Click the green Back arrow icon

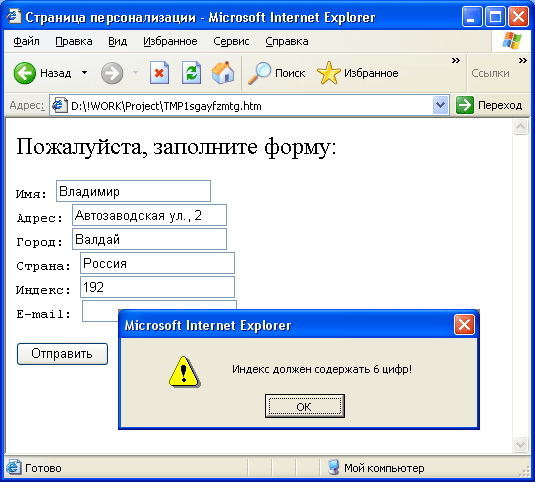click(x=25, y=73)
